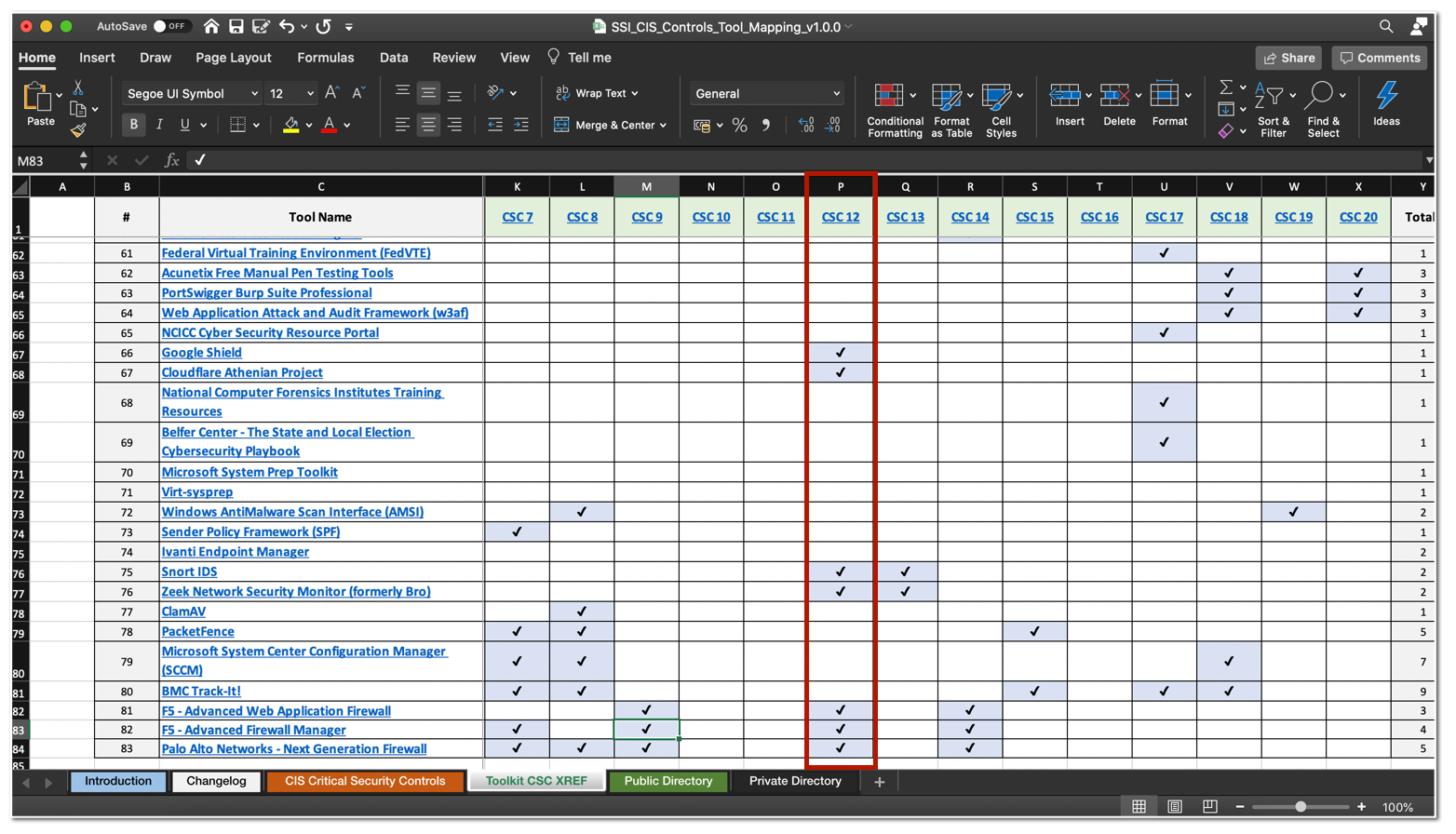Click the Save icon in title bar
The image size is (1456, 834).
click(236, 27)
